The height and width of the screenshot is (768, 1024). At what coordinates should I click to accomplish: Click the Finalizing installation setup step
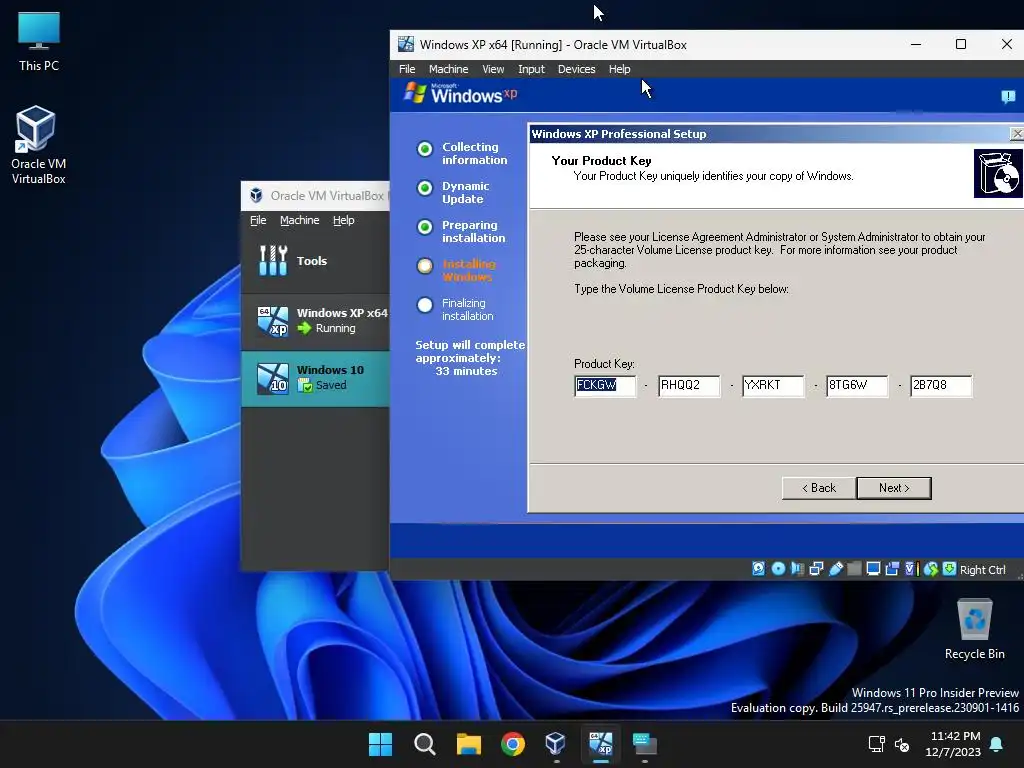pyautogui.click(x=455, y=310)
